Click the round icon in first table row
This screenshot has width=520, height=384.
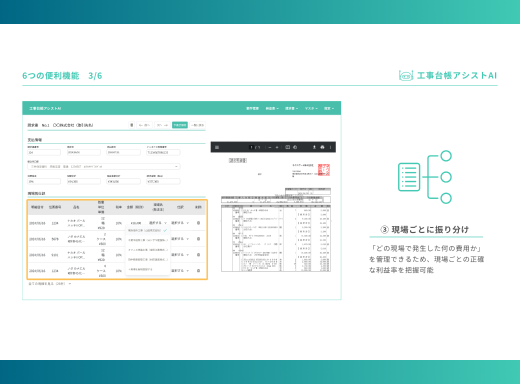(198, 223)
